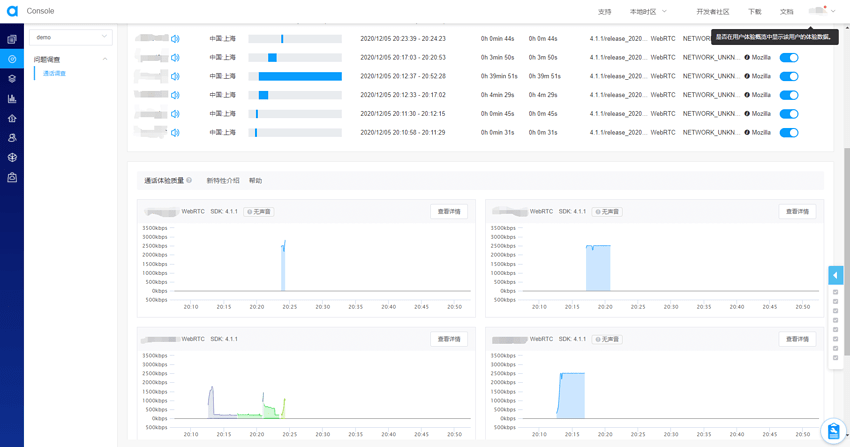
Task: Click the help icon beside 通话体验质量
Action: (x=189, y=180)
